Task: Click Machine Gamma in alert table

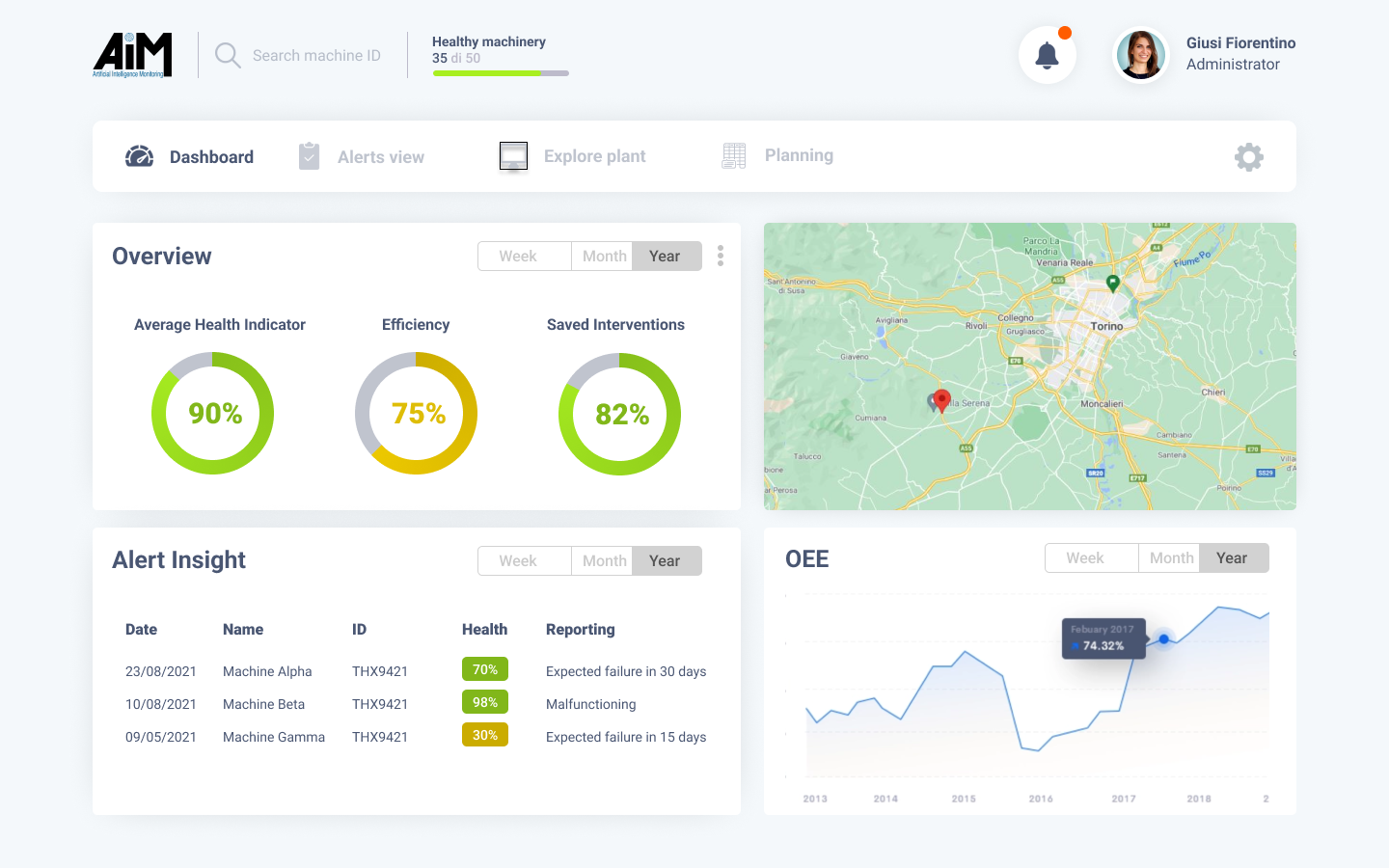Action: click(274, 737)
